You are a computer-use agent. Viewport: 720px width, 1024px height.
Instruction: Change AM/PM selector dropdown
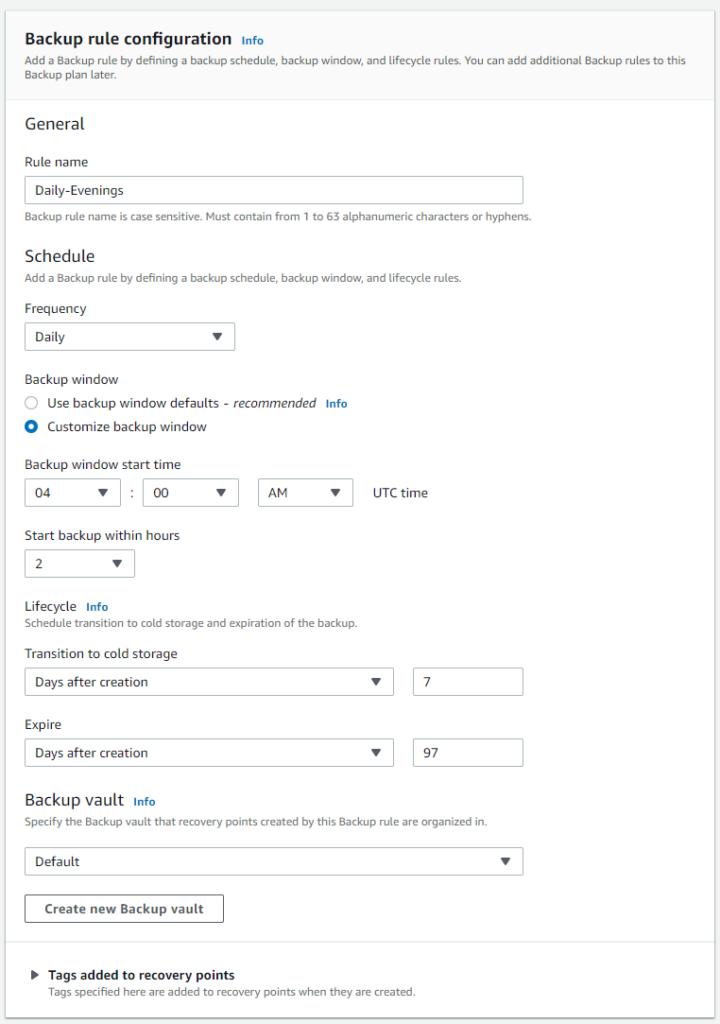click(x=305, y=493)
